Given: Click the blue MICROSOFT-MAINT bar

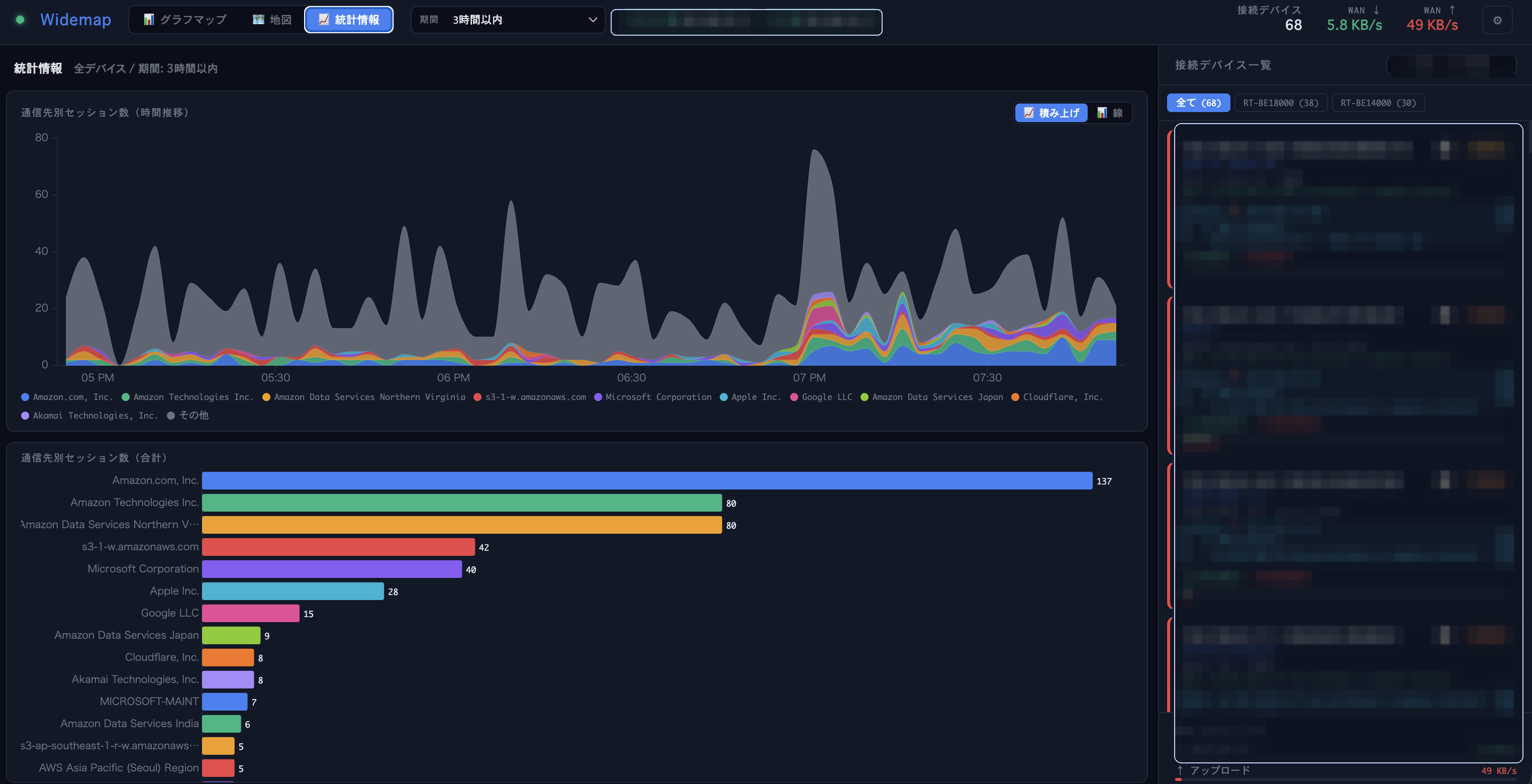Looking at the screenshot, I should pyautogui.click(x=225, y=701).
